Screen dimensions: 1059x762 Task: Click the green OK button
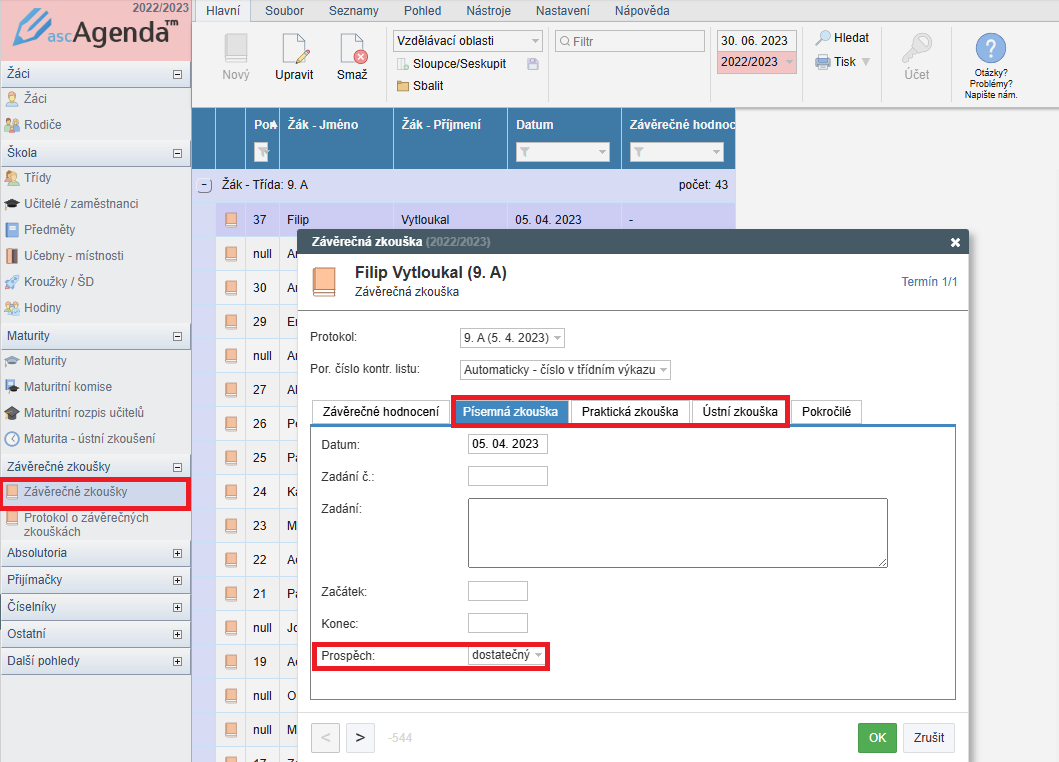pos(877,738)
